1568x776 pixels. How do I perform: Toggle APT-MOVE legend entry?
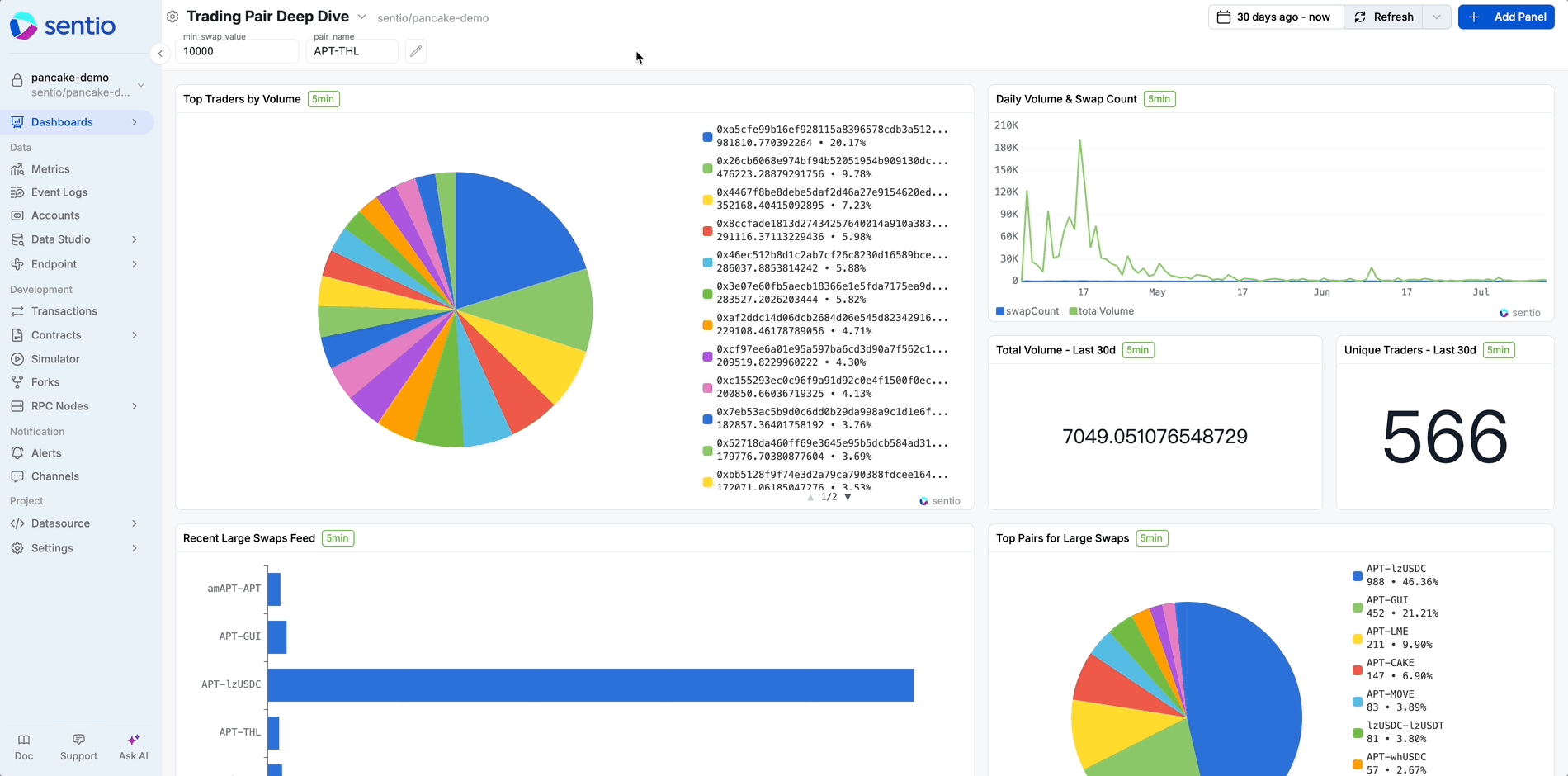click(1391, 701)
